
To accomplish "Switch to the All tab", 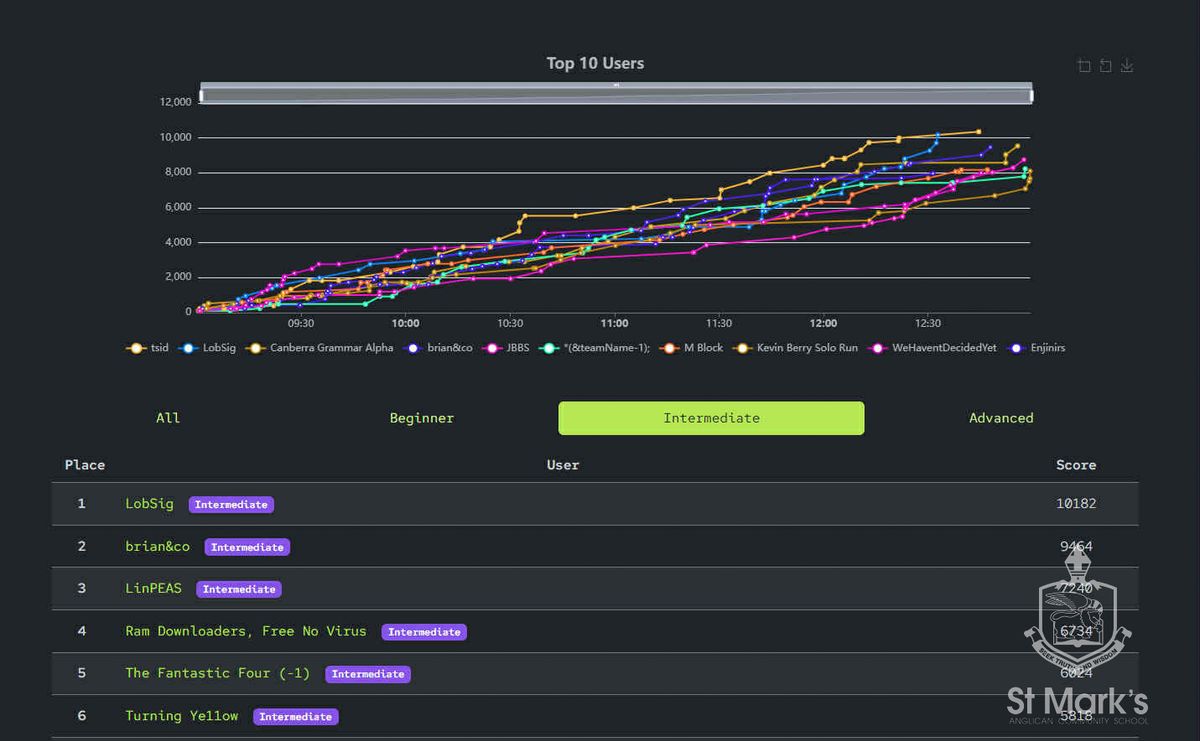I will 168,418.
